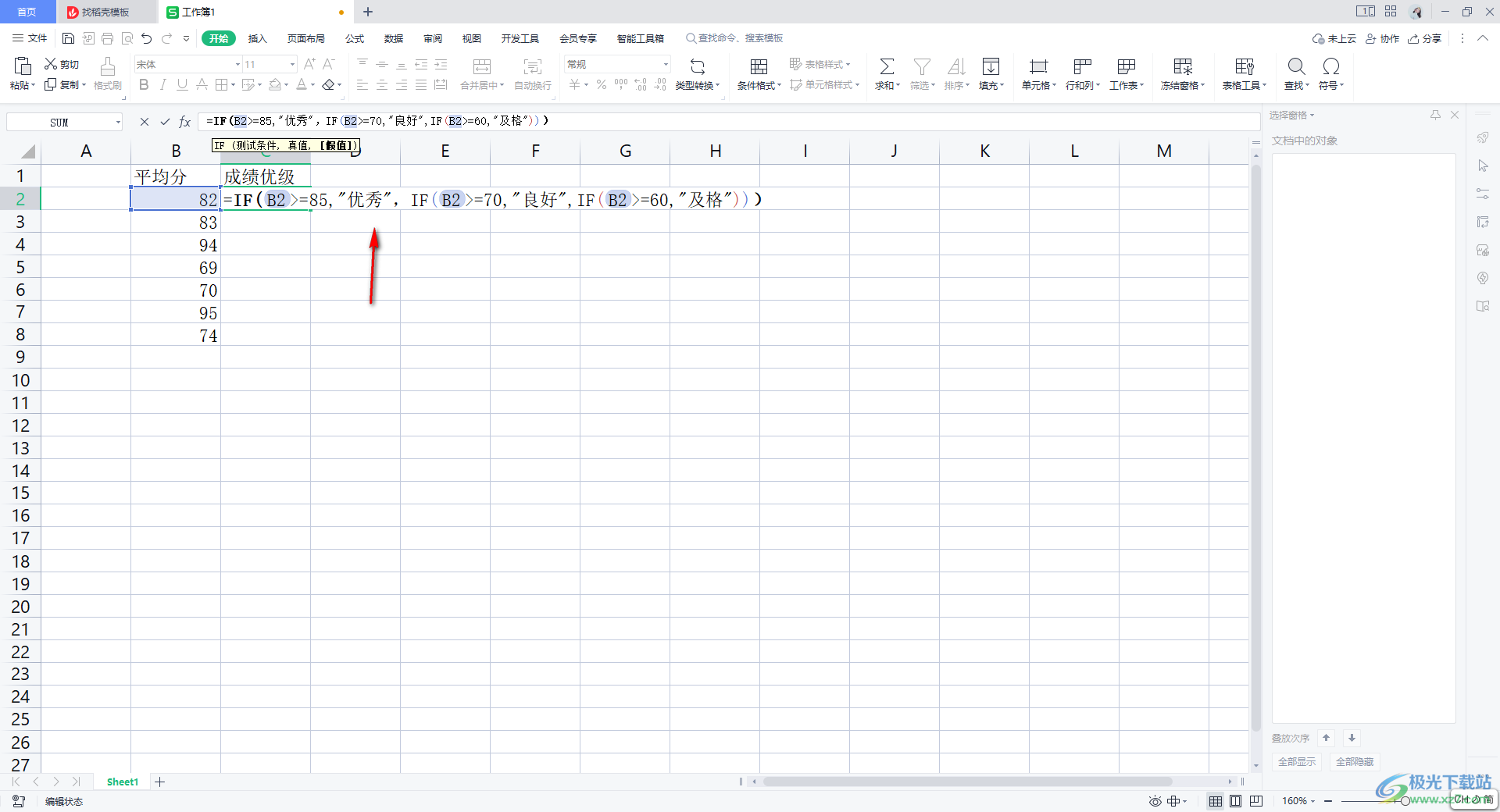Open the Insert (插入) ribbon tab
This screenshot has height=812, width=1500.
(x=257, y=38)
